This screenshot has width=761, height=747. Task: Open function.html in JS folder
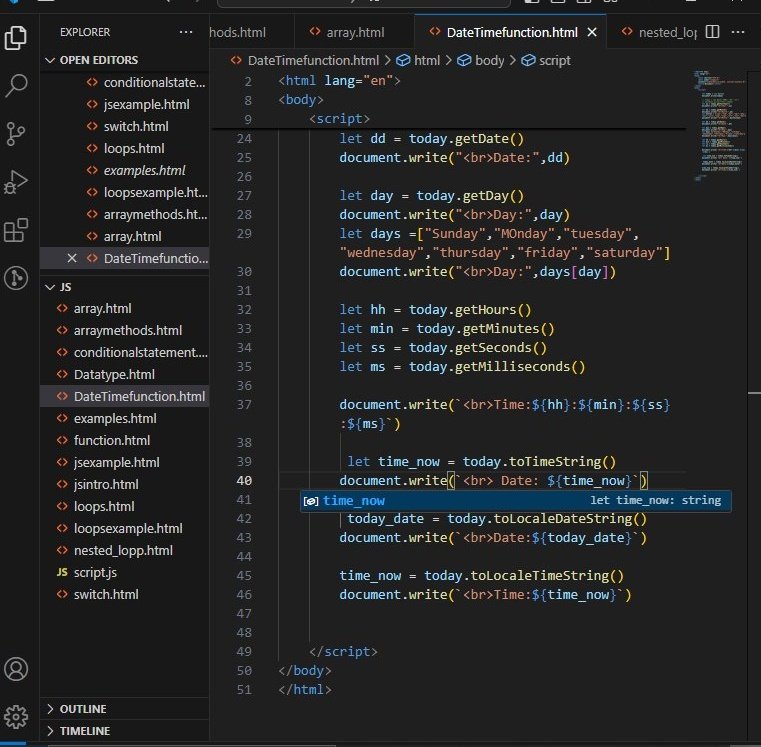(x=124, y=440)
